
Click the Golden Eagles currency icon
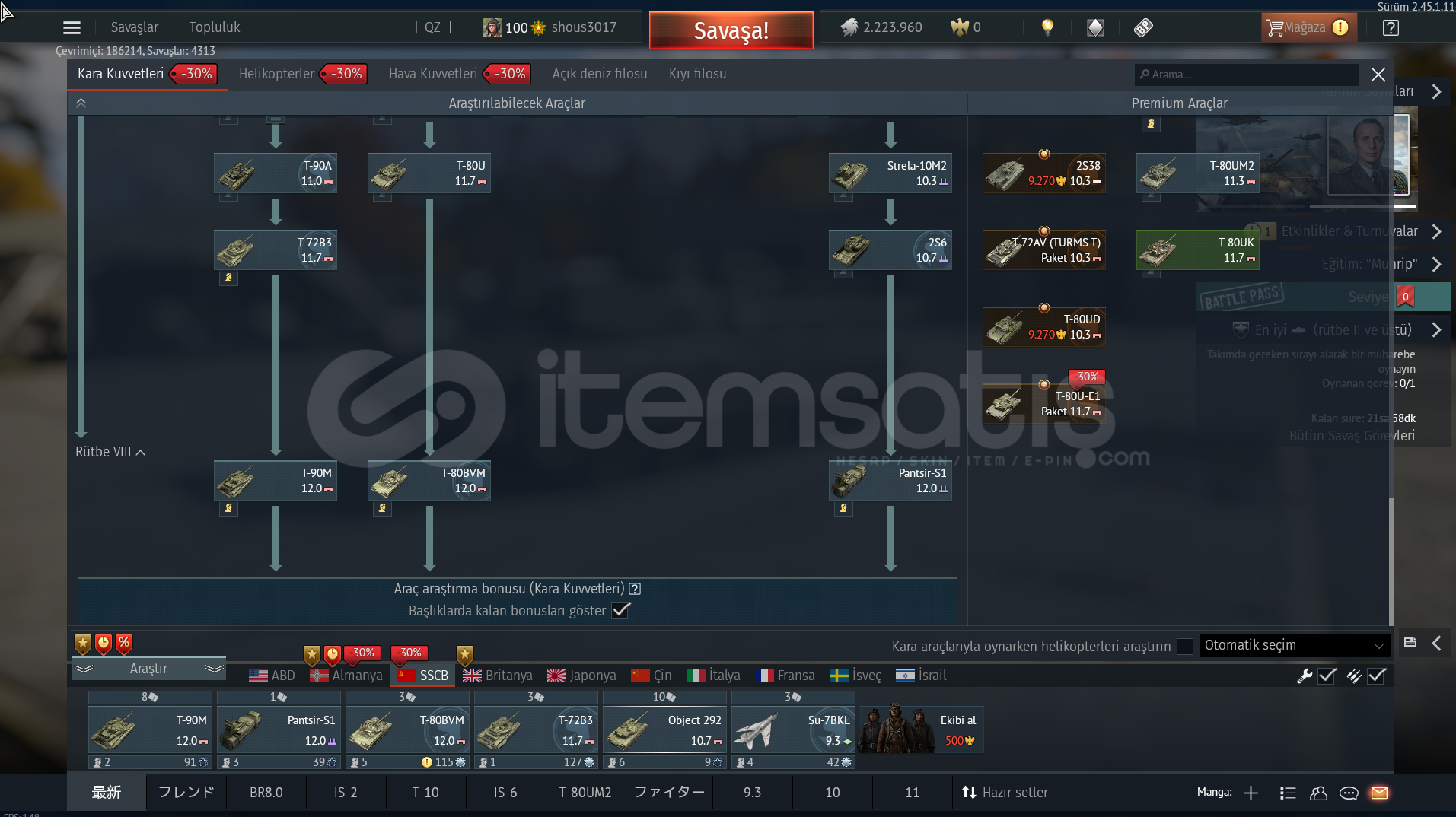pos(960,27)
